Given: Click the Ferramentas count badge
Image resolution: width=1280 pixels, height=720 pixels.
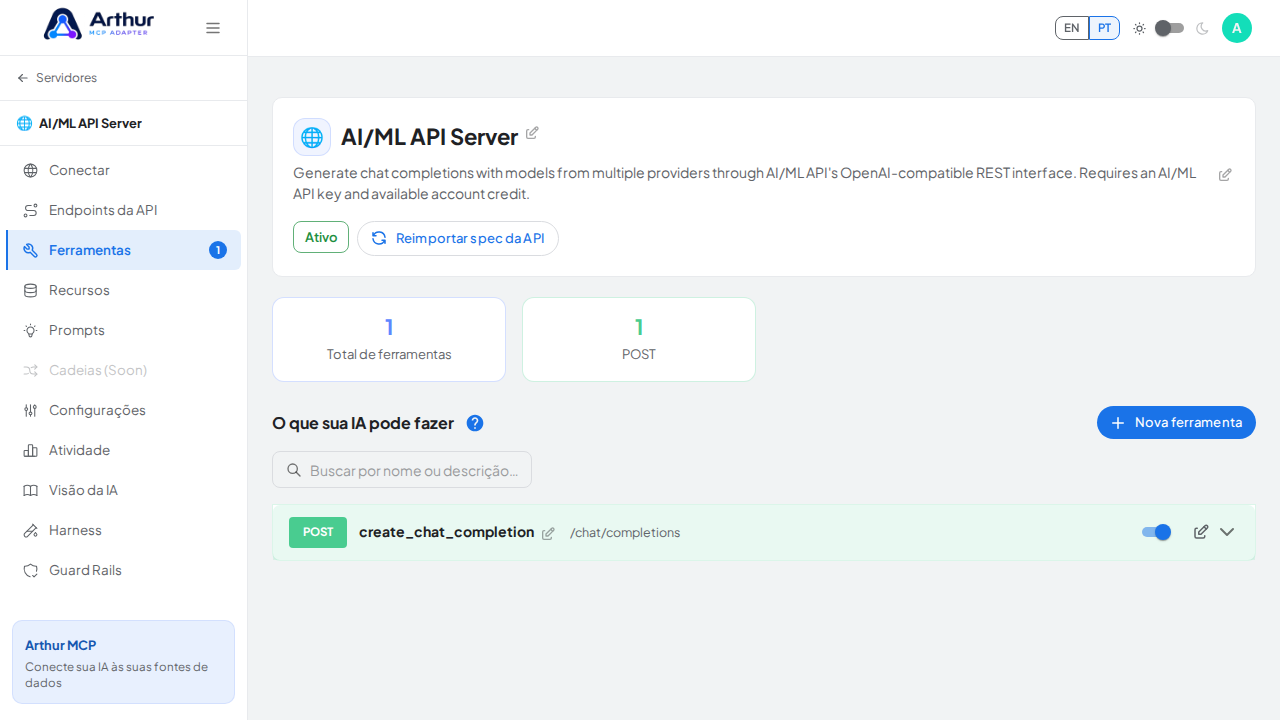Looking at the screenshot, I should 218,250.
